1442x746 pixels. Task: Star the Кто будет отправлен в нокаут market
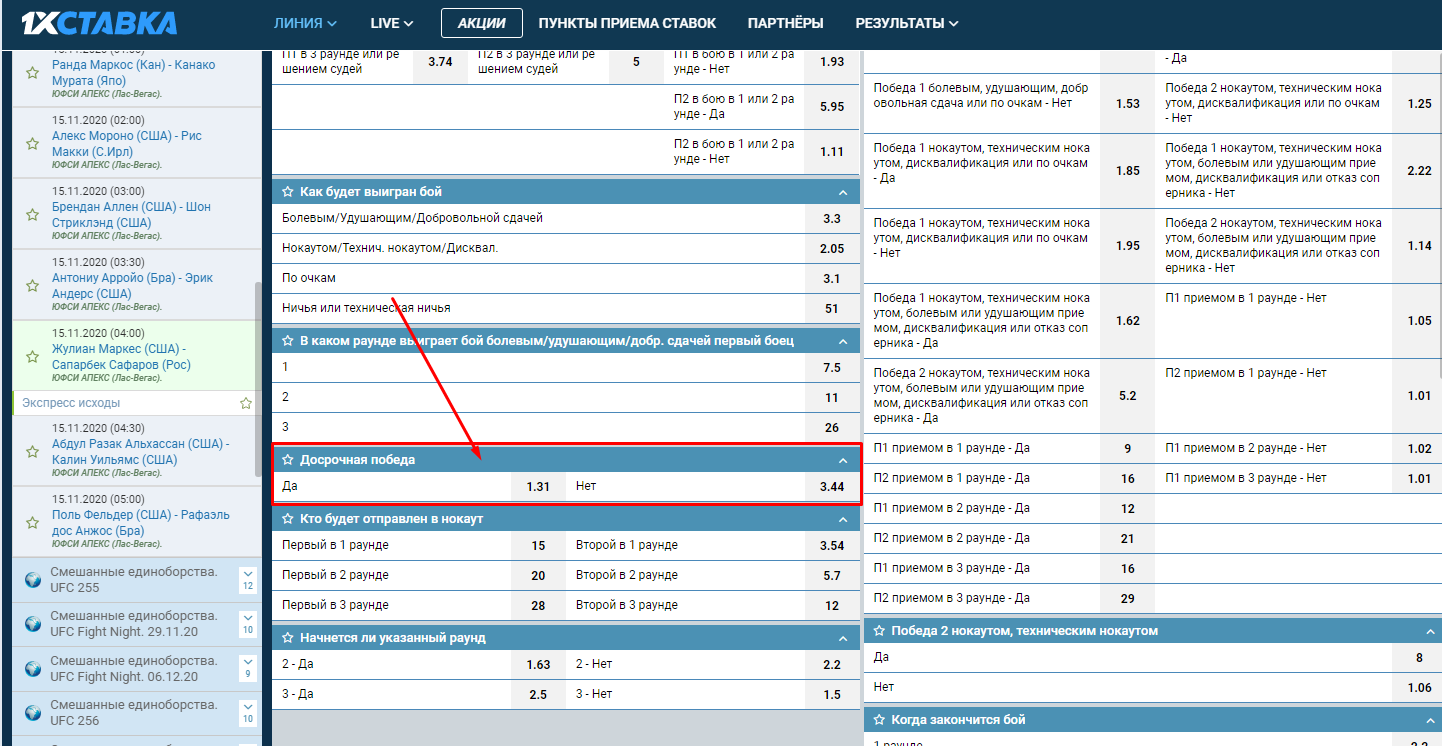288,520
